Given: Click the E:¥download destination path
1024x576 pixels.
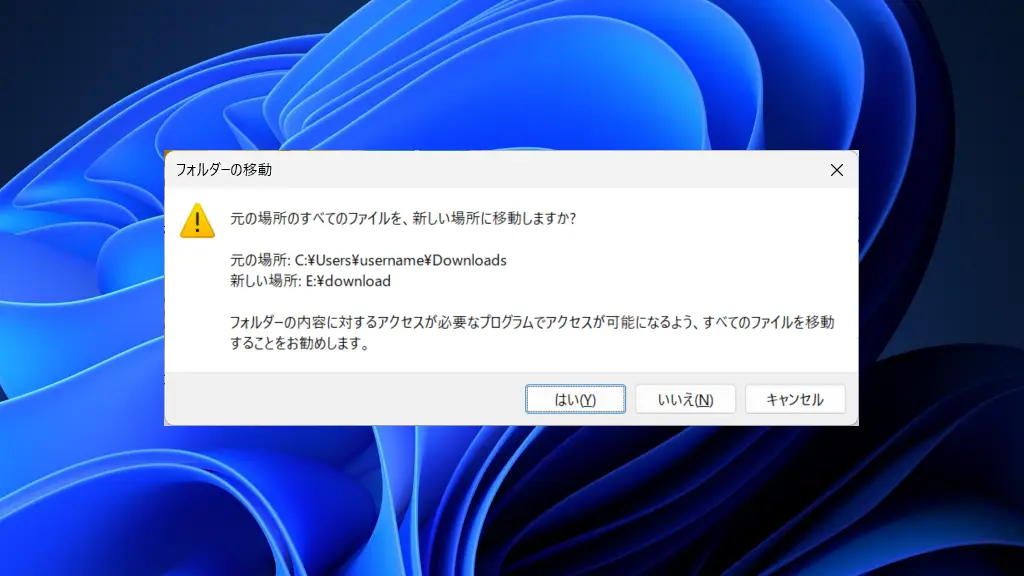Looking at the screenshot, I should pos(348,281).
